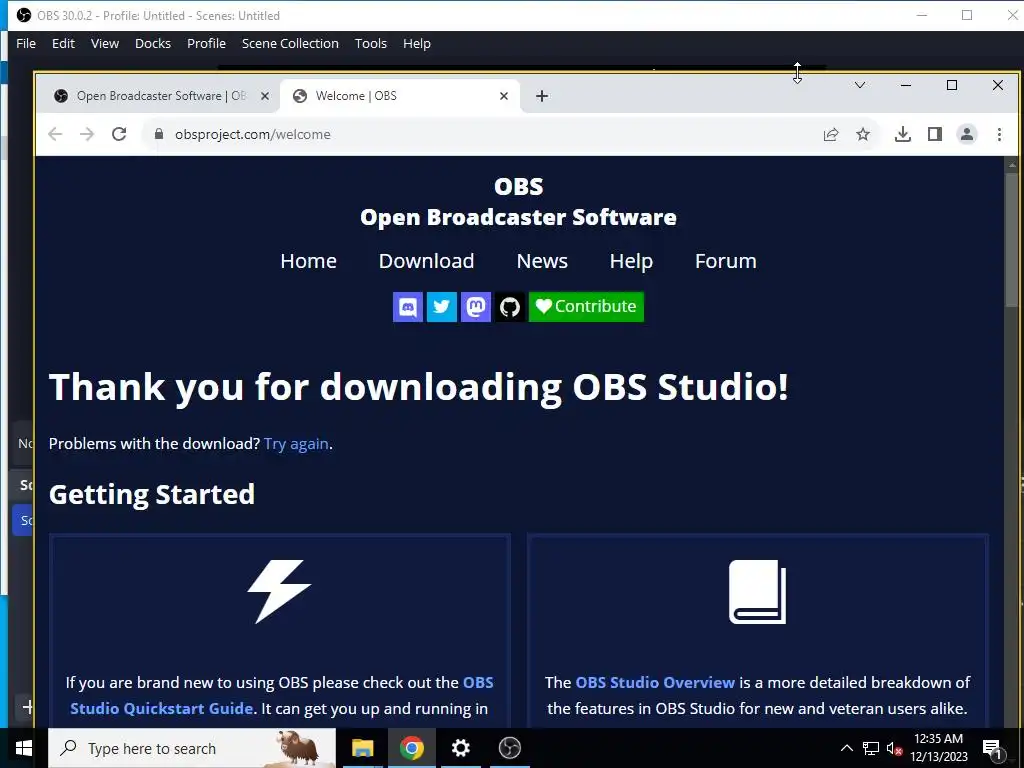Click the Chrome taskbar icon
1024x768 pixels.
coord(411,748)
